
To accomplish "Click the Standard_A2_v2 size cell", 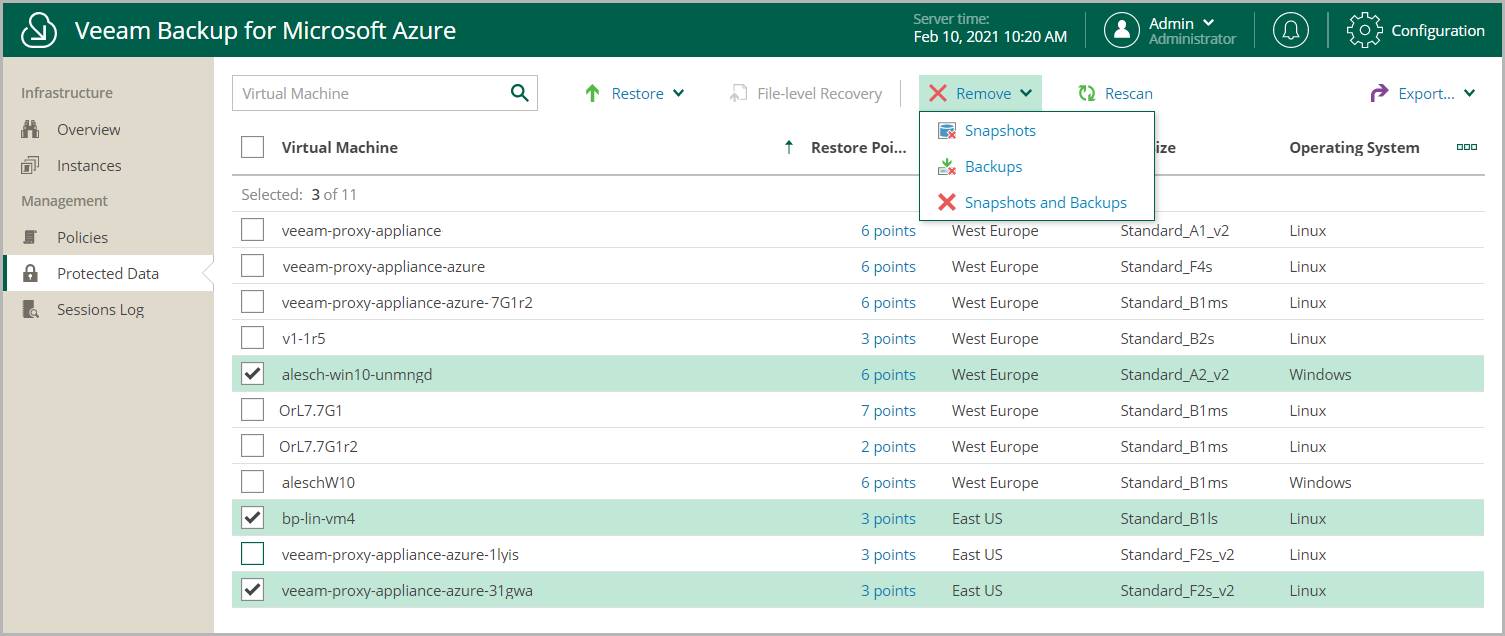I will pos(1174,374).
